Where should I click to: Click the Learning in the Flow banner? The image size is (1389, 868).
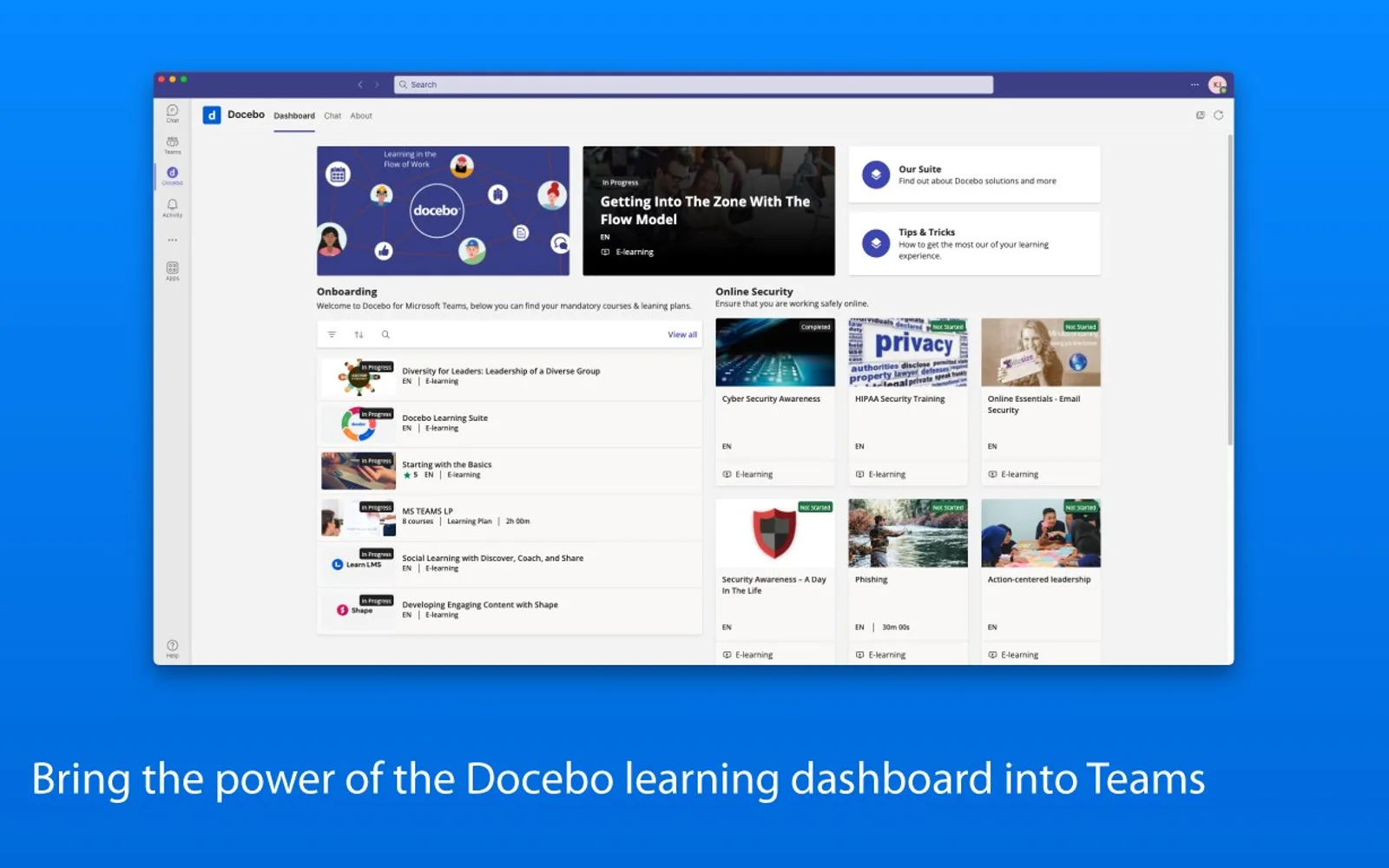[443, 211]
